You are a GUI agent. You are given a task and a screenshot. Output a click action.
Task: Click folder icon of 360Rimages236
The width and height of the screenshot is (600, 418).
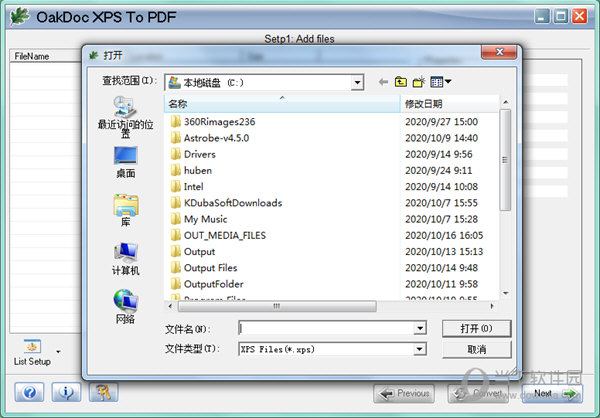(x=176, y=122)
